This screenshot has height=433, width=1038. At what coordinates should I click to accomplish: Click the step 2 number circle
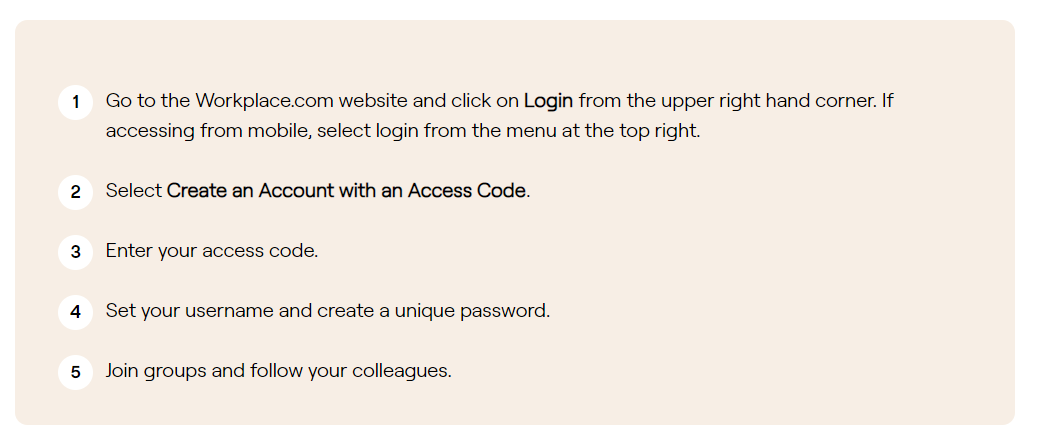coord(75,192)
